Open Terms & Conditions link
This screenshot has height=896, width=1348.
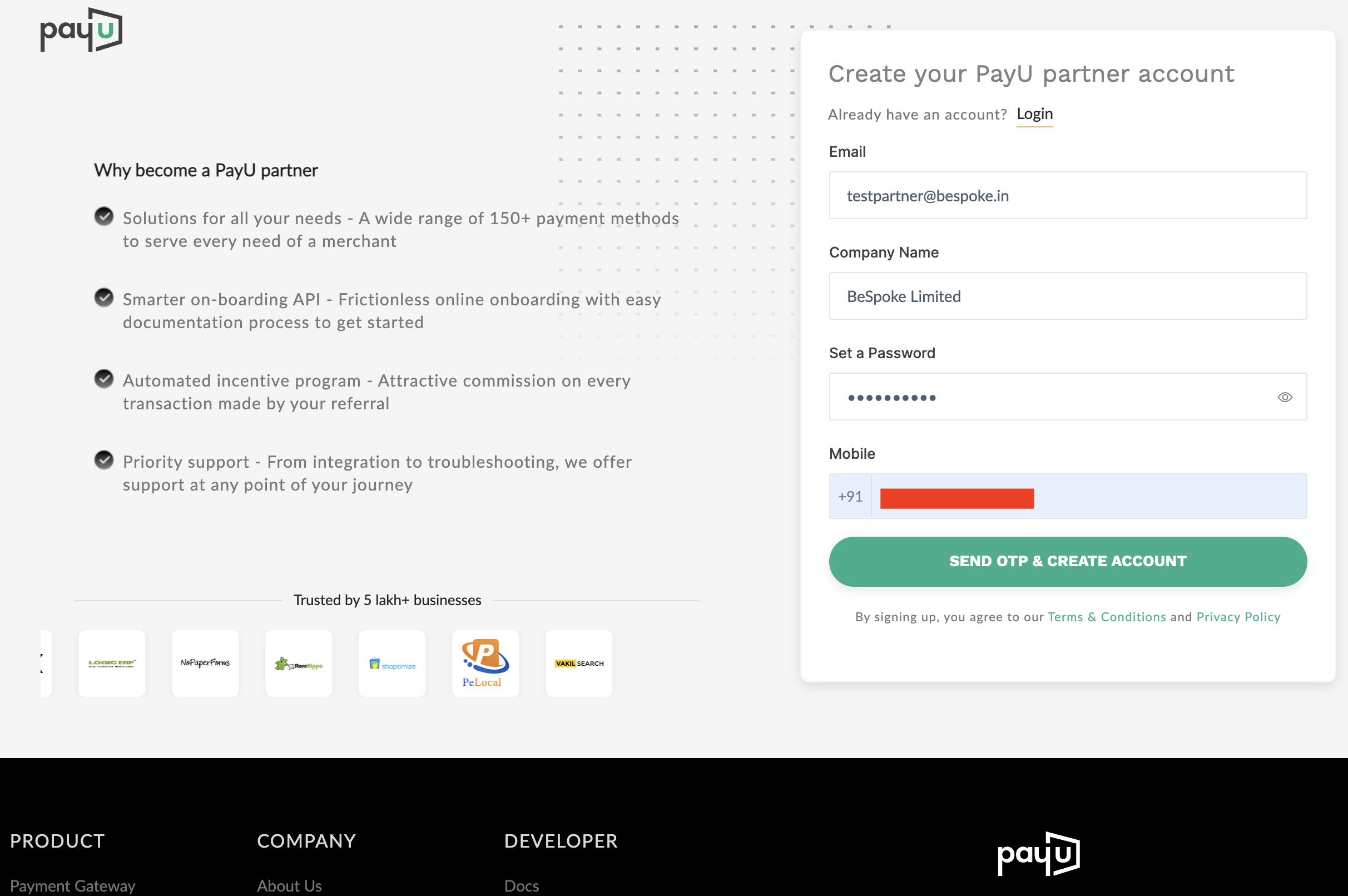1107,617
